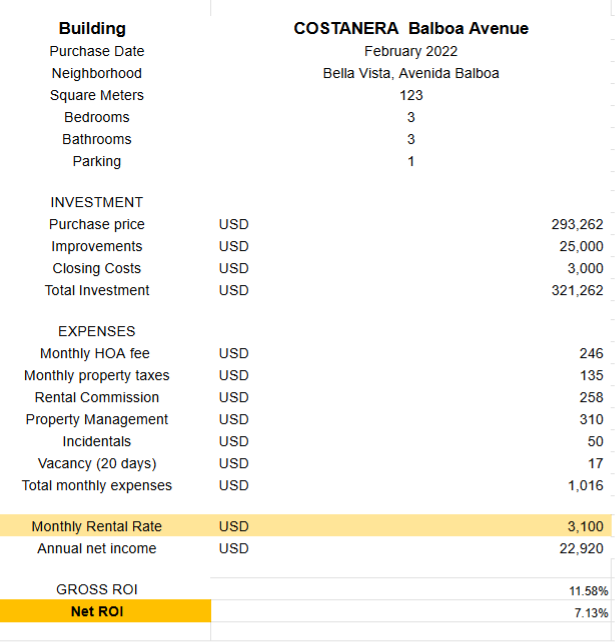616x642 pixels.
Task: Click the Total Investment value '321,262'
Action: click(577, 290)
